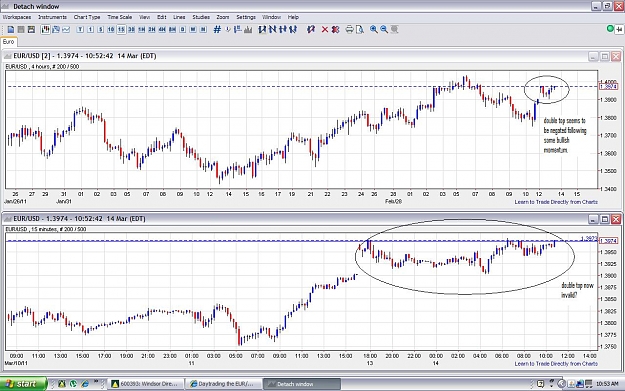The image size is (625, 391).
Task: Click the taskbar clock showing 10:53 AM
Action: point(607,384)
